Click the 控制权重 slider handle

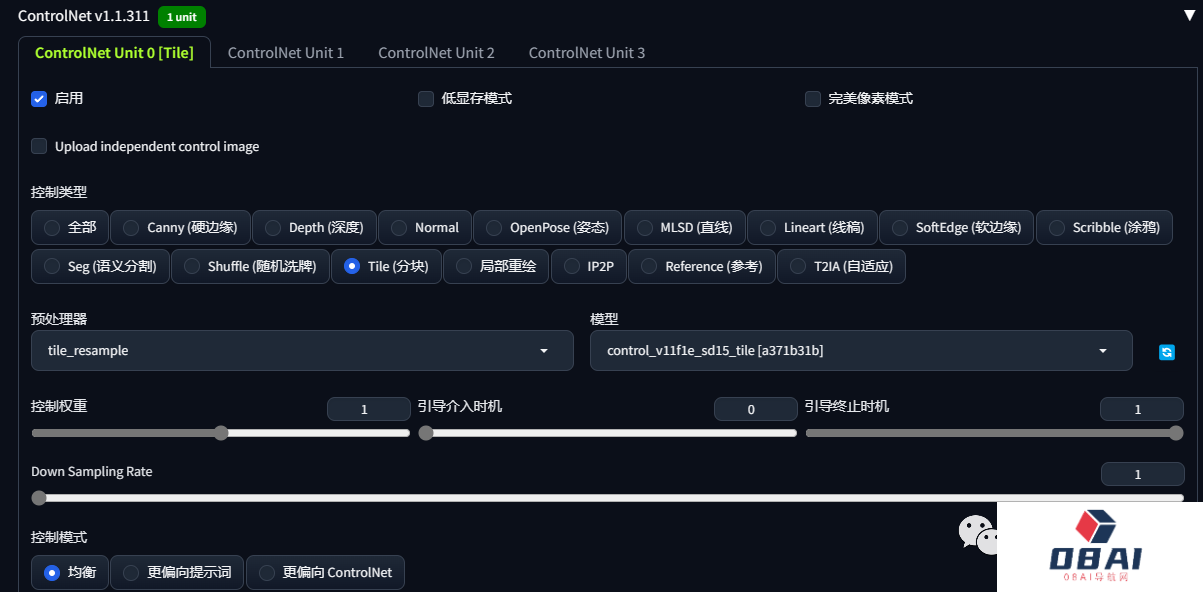click(221, 433)
